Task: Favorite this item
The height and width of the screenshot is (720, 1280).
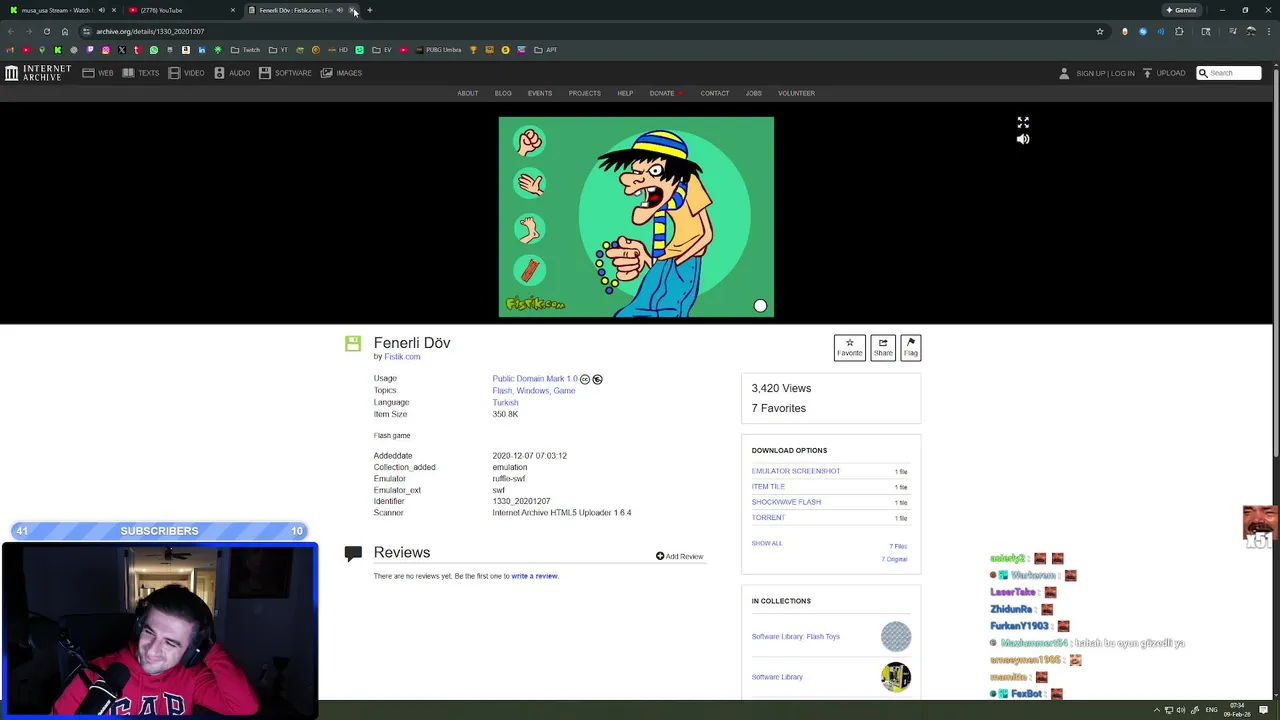Action: 849,348
